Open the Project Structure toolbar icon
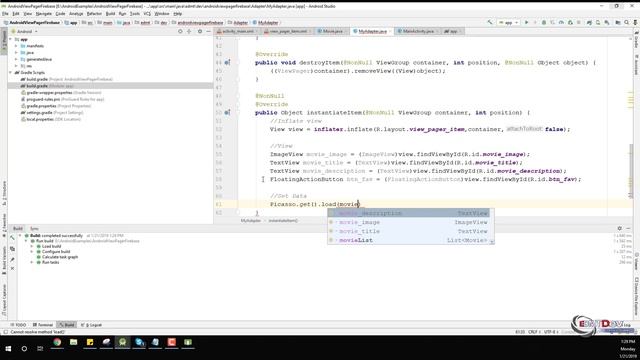 (x=618, y=22)
